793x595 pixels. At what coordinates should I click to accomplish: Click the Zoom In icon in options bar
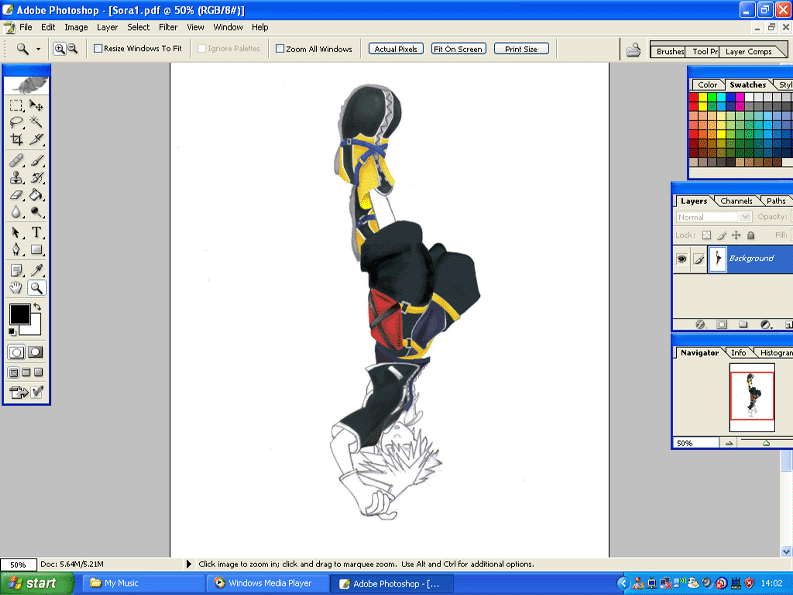(x=60, y=49)
